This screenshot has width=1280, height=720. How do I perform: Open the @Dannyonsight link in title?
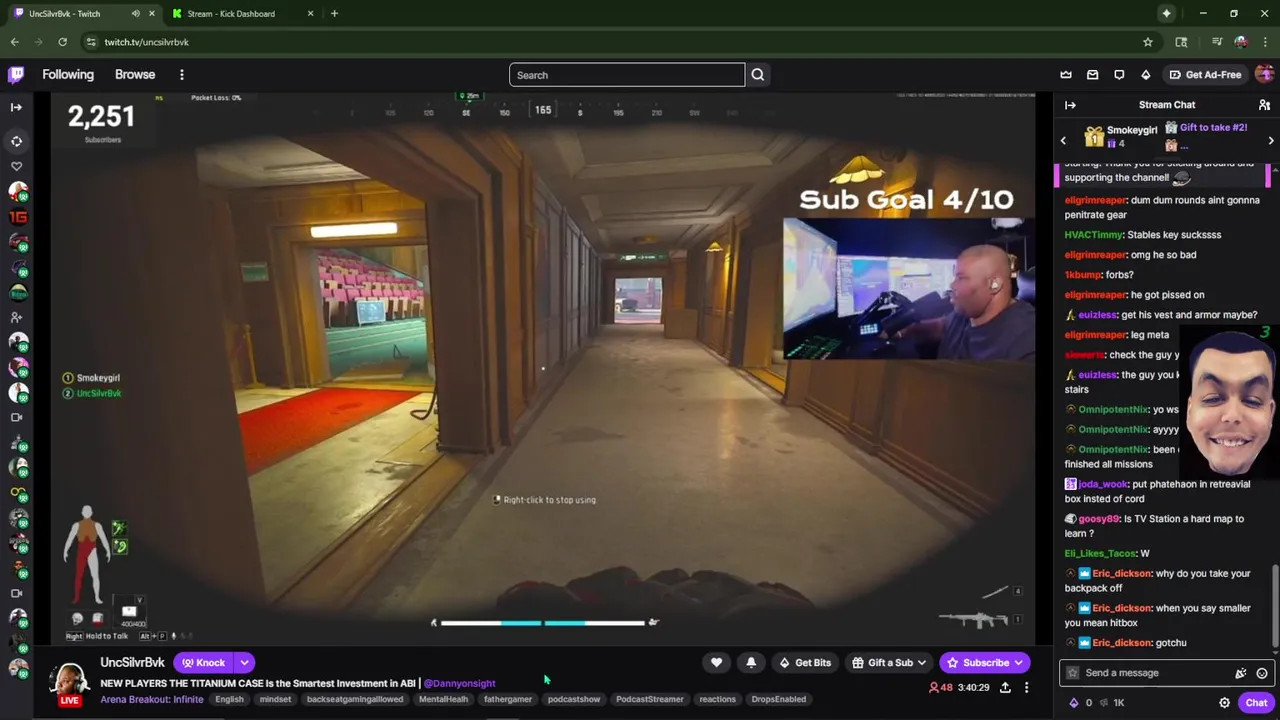tap(459, 683)
